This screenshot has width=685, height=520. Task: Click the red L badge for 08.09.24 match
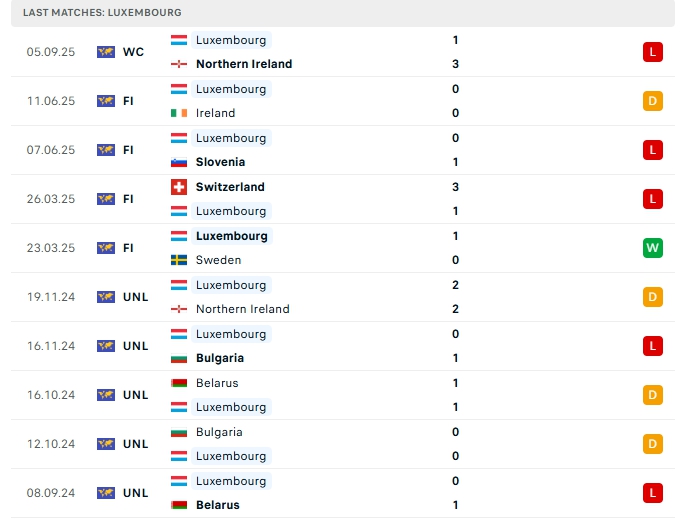(x=652, y=493)
